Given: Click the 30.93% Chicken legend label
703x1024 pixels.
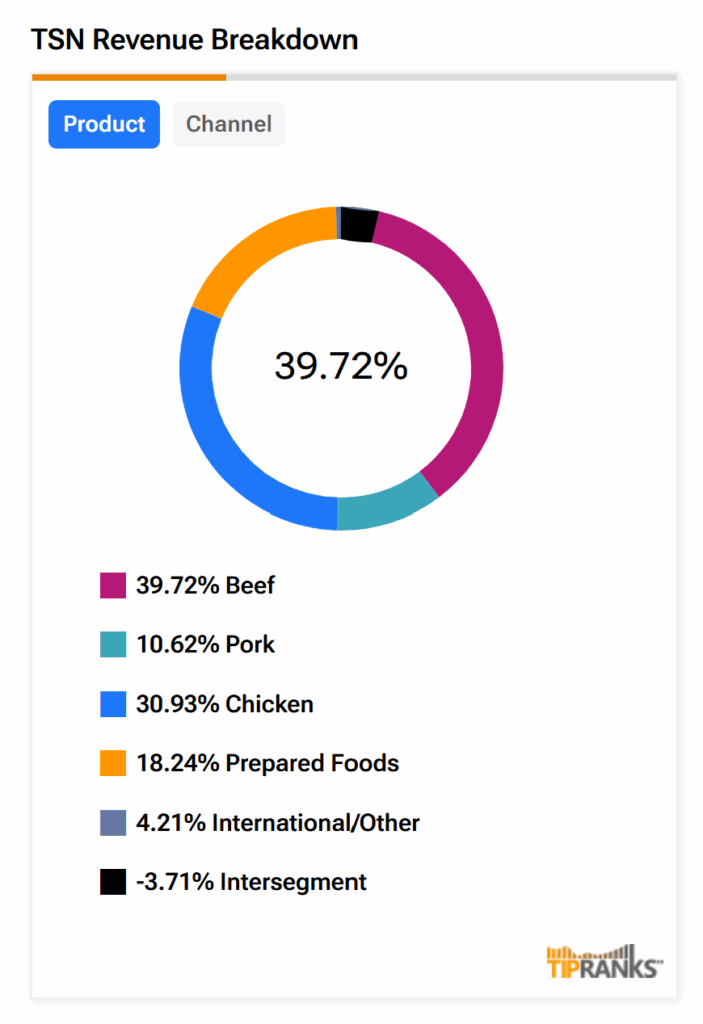Looking at the screenshot, I should tap(224, 704).
